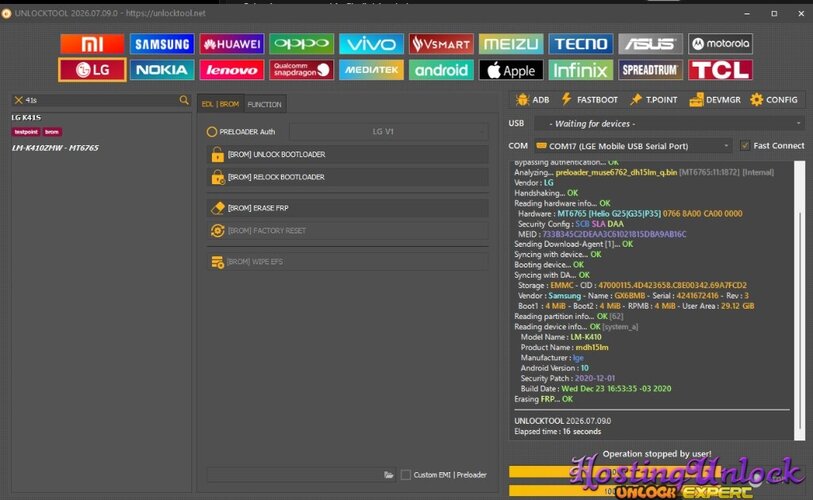Viewport: 813px width, 500px height.
Task: Select the Apple brand tile
Action: point(511,70)
